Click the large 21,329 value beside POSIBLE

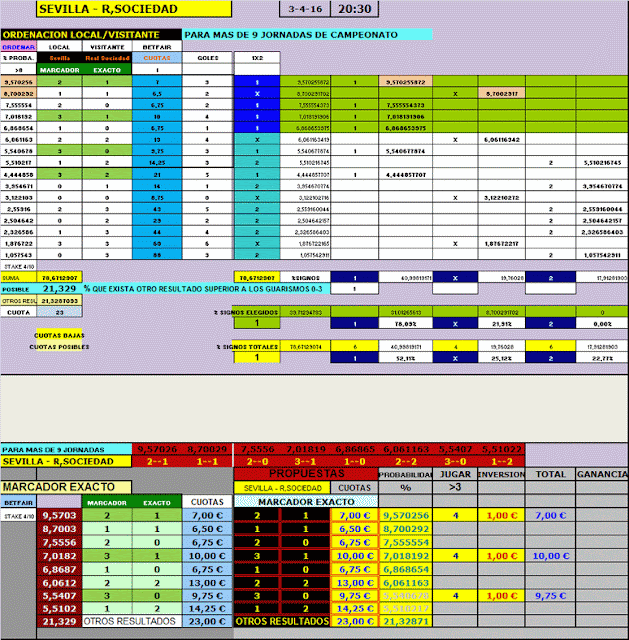(x=59, y=289)
